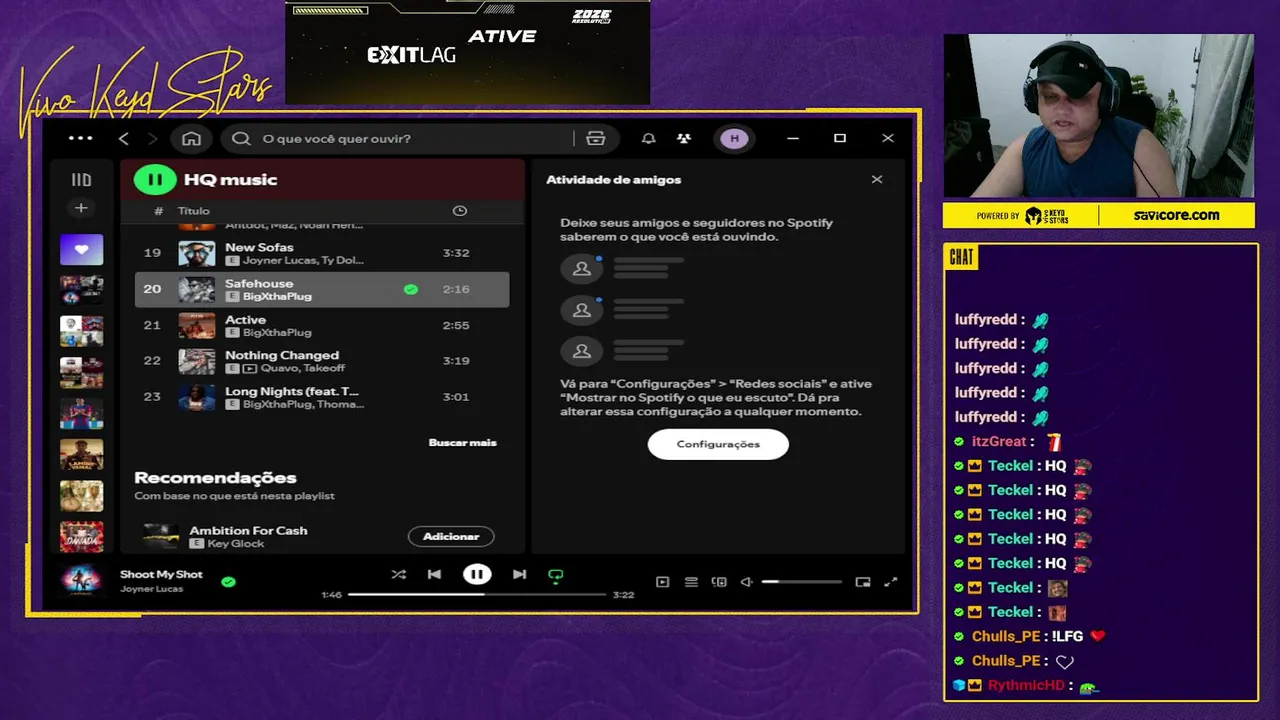
Task: Pause HQ music playlist with green button
Action: (155, 180)
